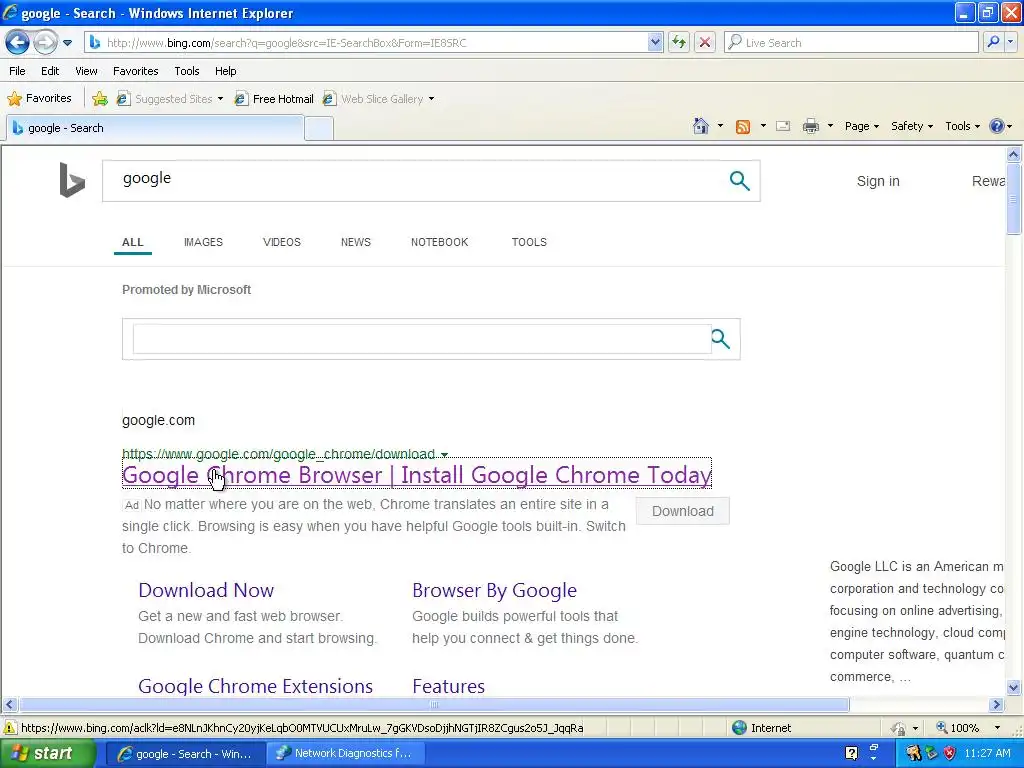Viewport: 1024px width, 768px height.
Task: Click the Bing search magnifier icon
Action: (739, 180)
